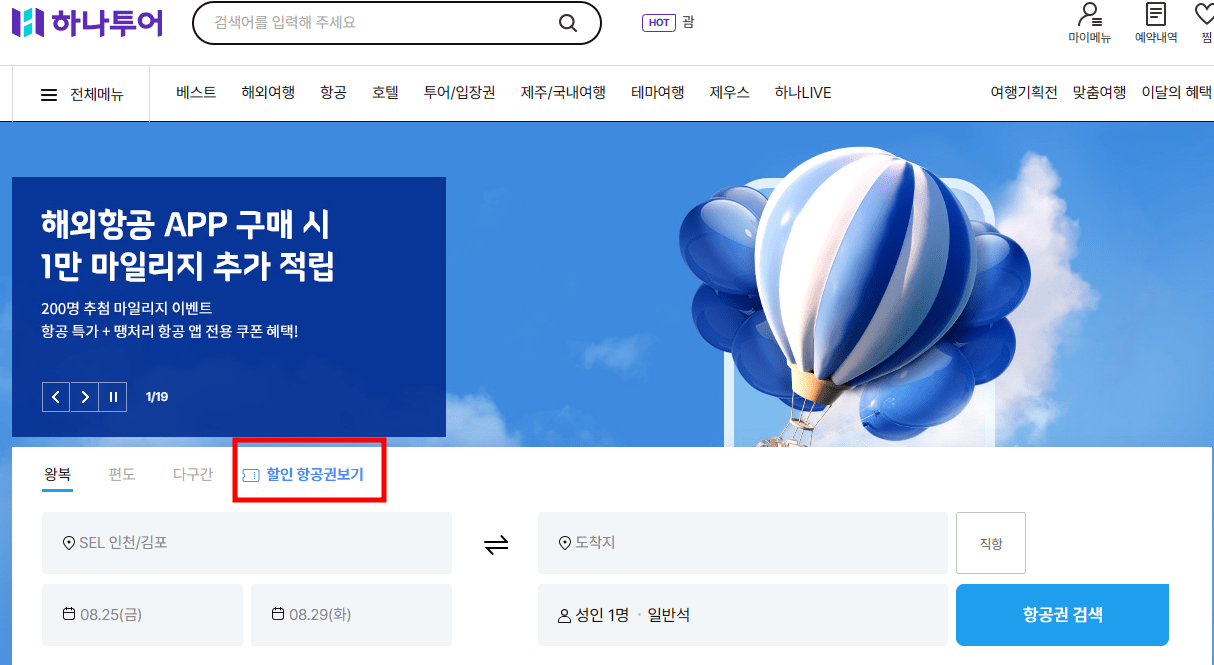Switch to the 호텔 hotel tab
Screen dimensions: 1214x665
click(x=385, y=91)
